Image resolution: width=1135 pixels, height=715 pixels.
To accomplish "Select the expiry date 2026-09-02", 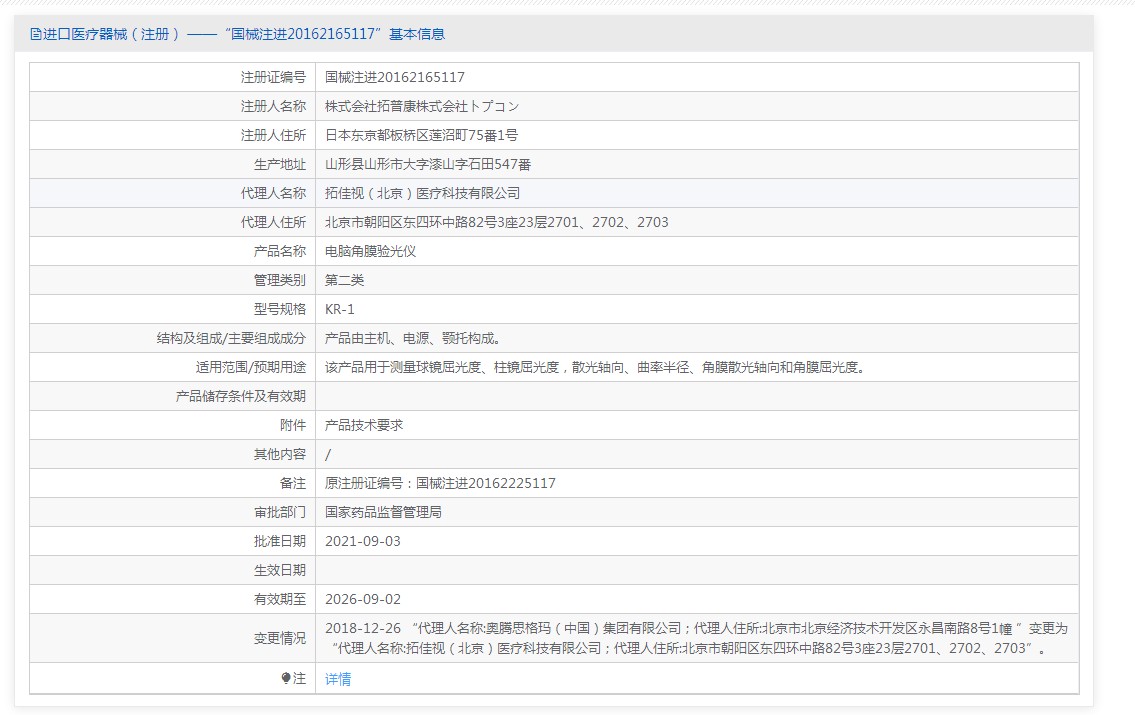I will (363, 599).
